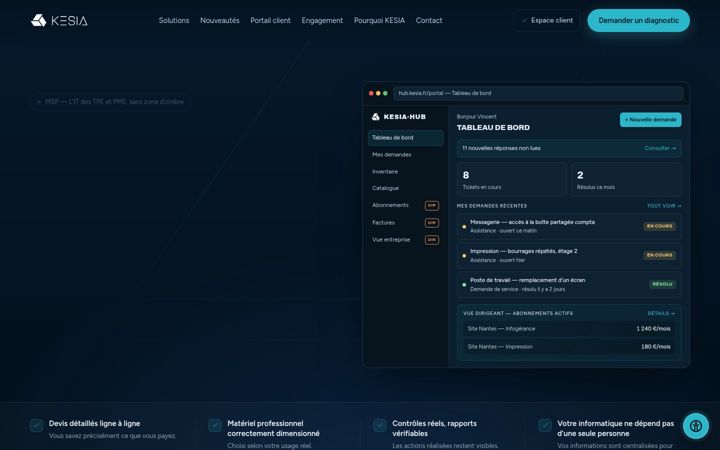Click yellow status dot of Impression ticket
Screen dimensions: 720x450
click(464, 255)
